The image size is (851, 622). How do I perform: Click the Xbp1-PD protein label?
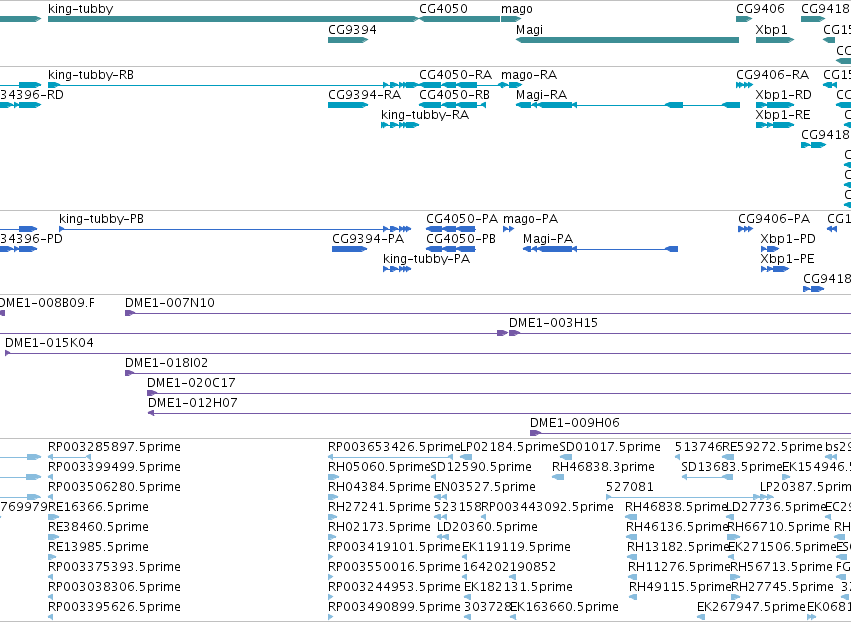pyautogui.click(x=788, y=238)
